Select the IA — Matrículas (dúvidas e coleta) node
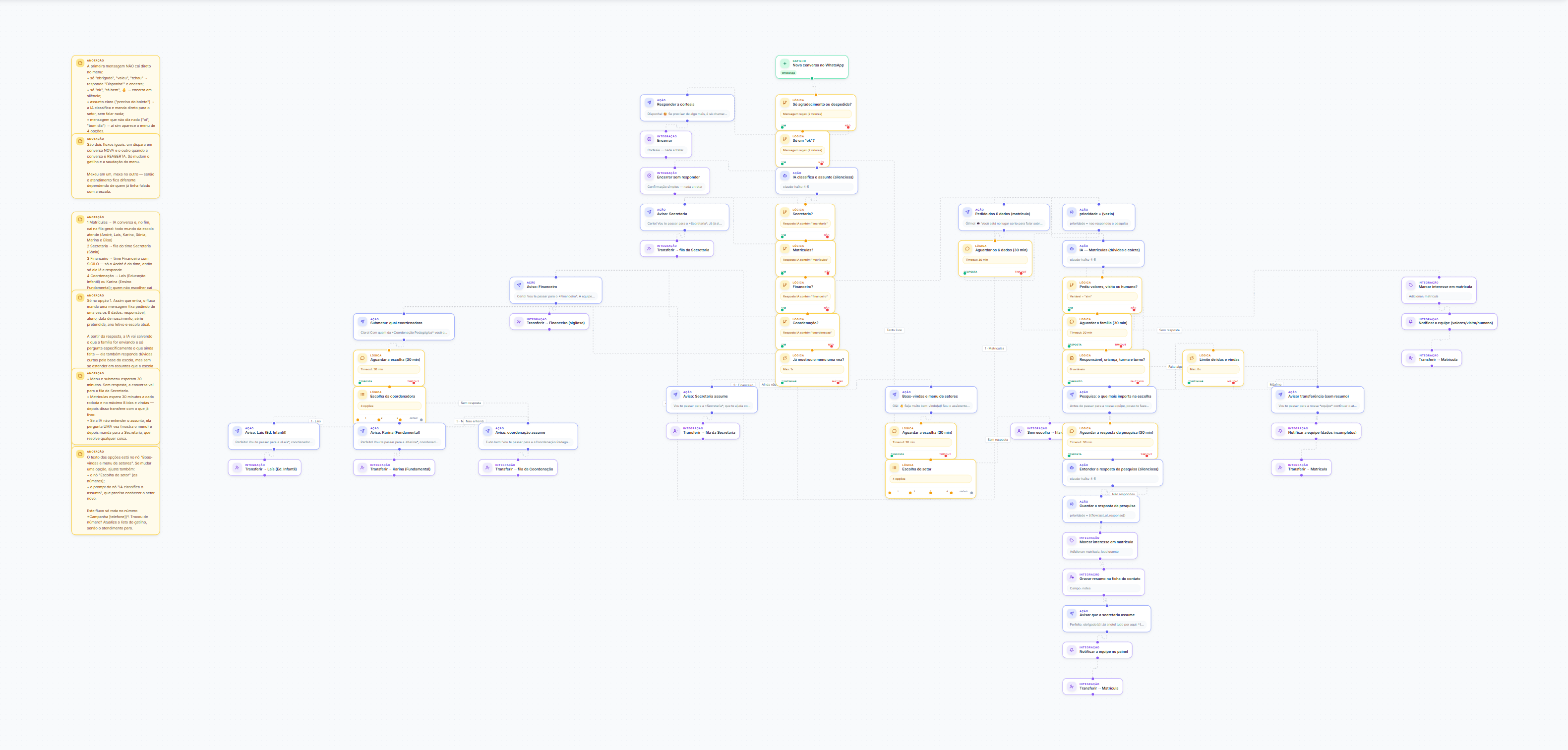Image resolution: width=1568 pixels, height=750 pixels. (1103, 254)
